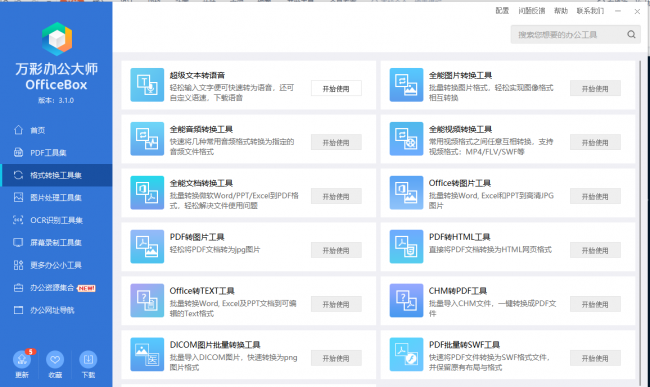This screenshot has height=387, width=650.
Task: Click the 屏幕录制工具集 monitor icon
Action: [x=18, y=242]
